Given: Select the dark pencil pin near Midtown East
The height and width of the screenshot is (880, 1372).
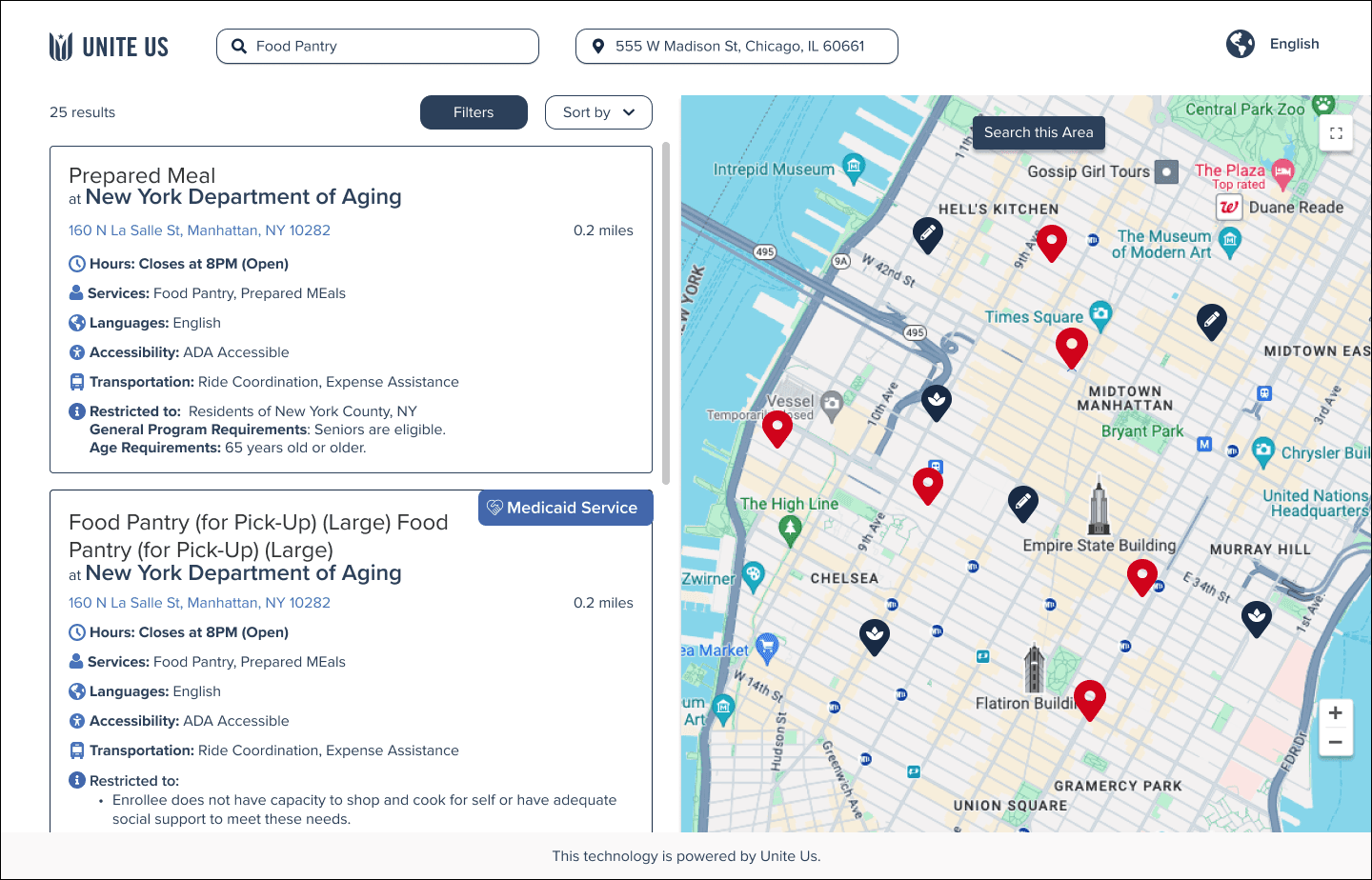Looking at the screenshot, I should pyautogui.click(x=1211, y=322).
